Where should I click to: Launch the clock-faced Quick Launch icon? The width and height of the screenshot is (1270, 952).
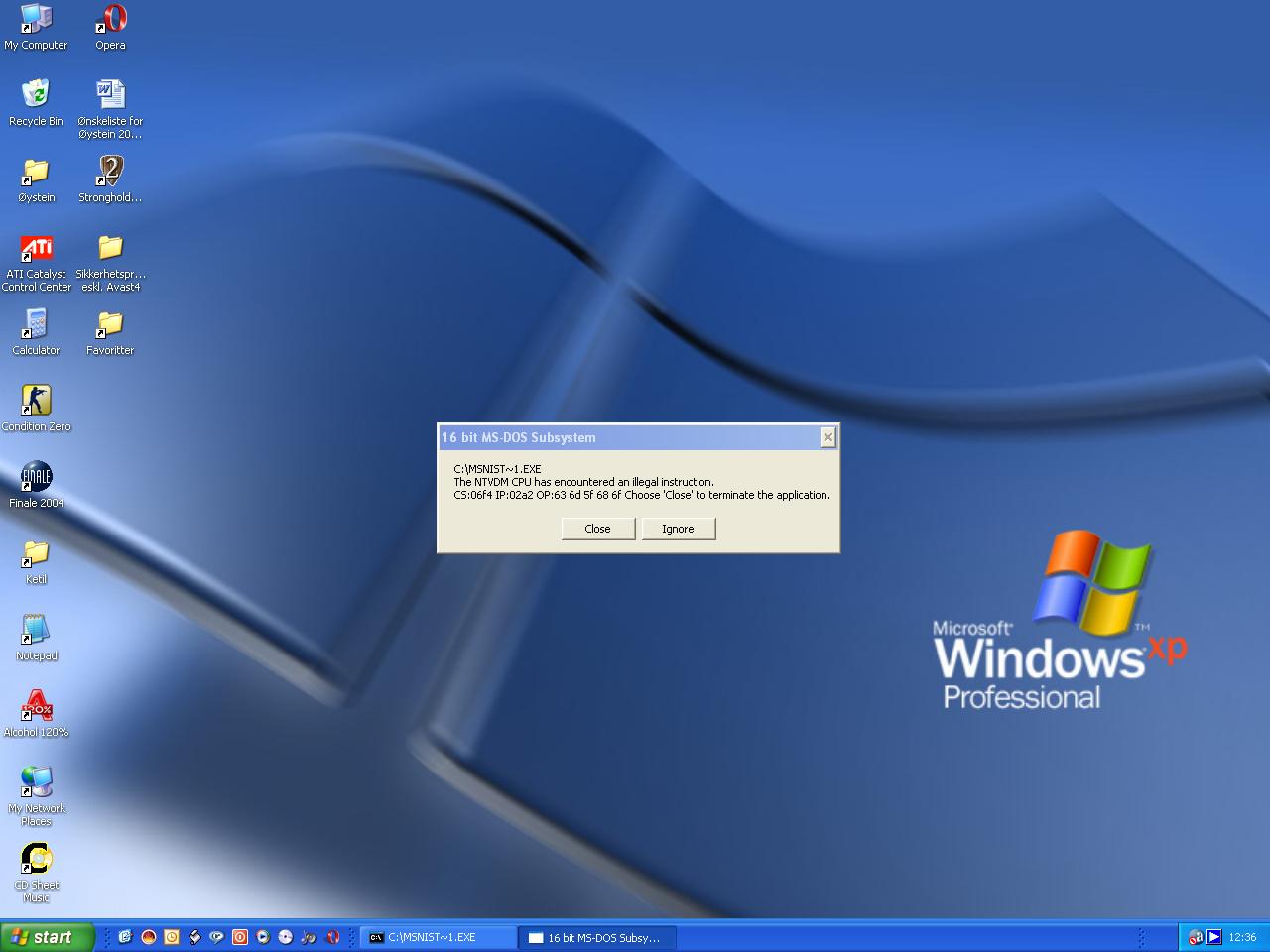pos(171,937)
